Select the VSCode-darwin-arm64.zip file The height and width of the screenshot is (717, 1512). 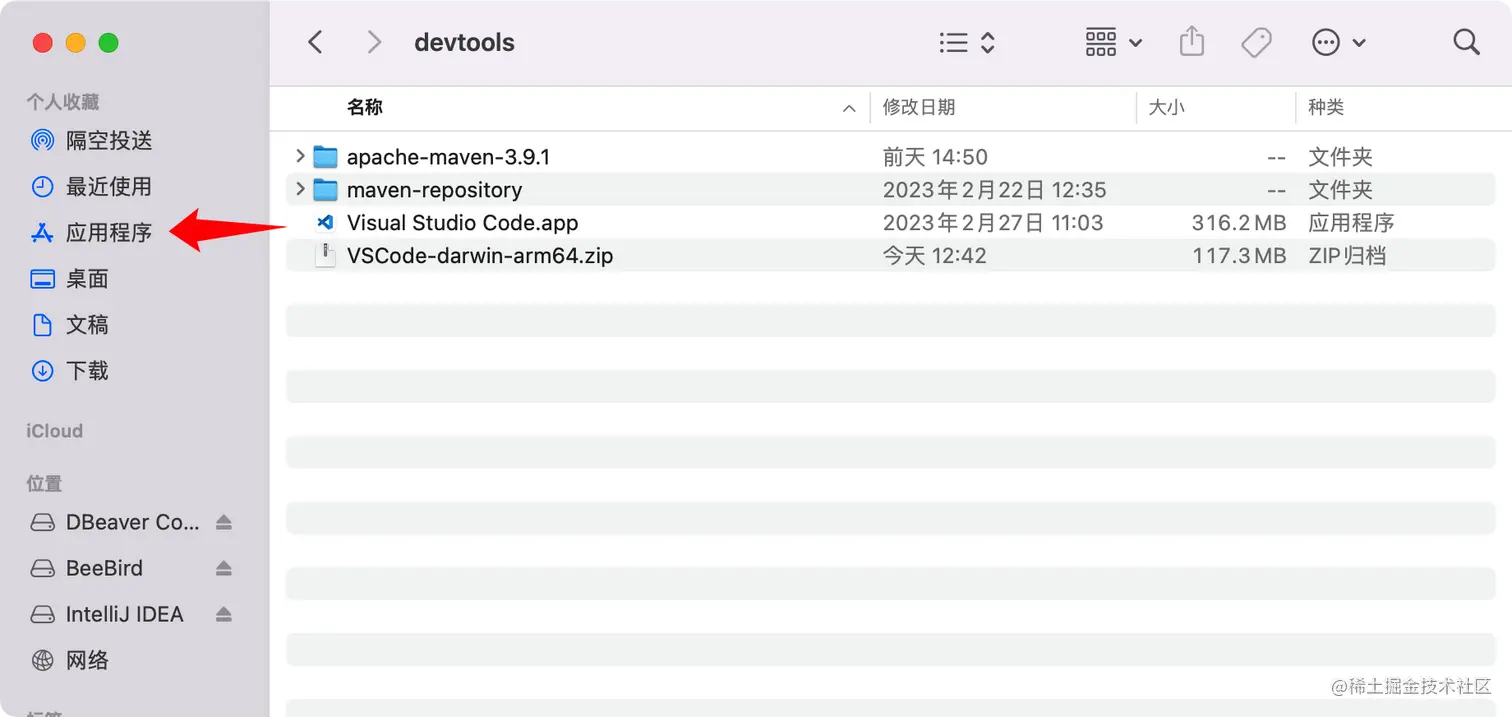point(481,255)
